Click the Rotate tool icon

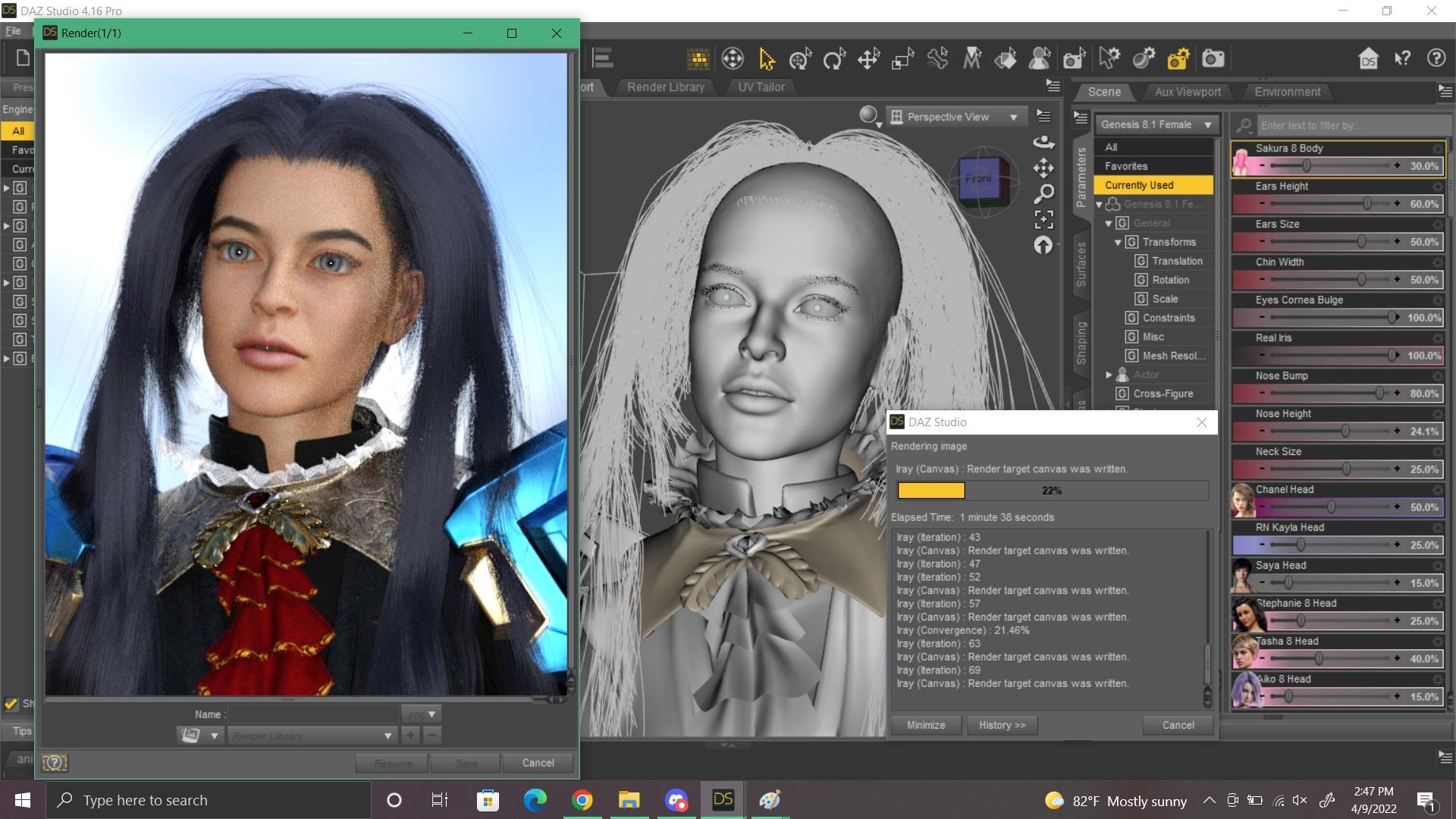point(834,58)
